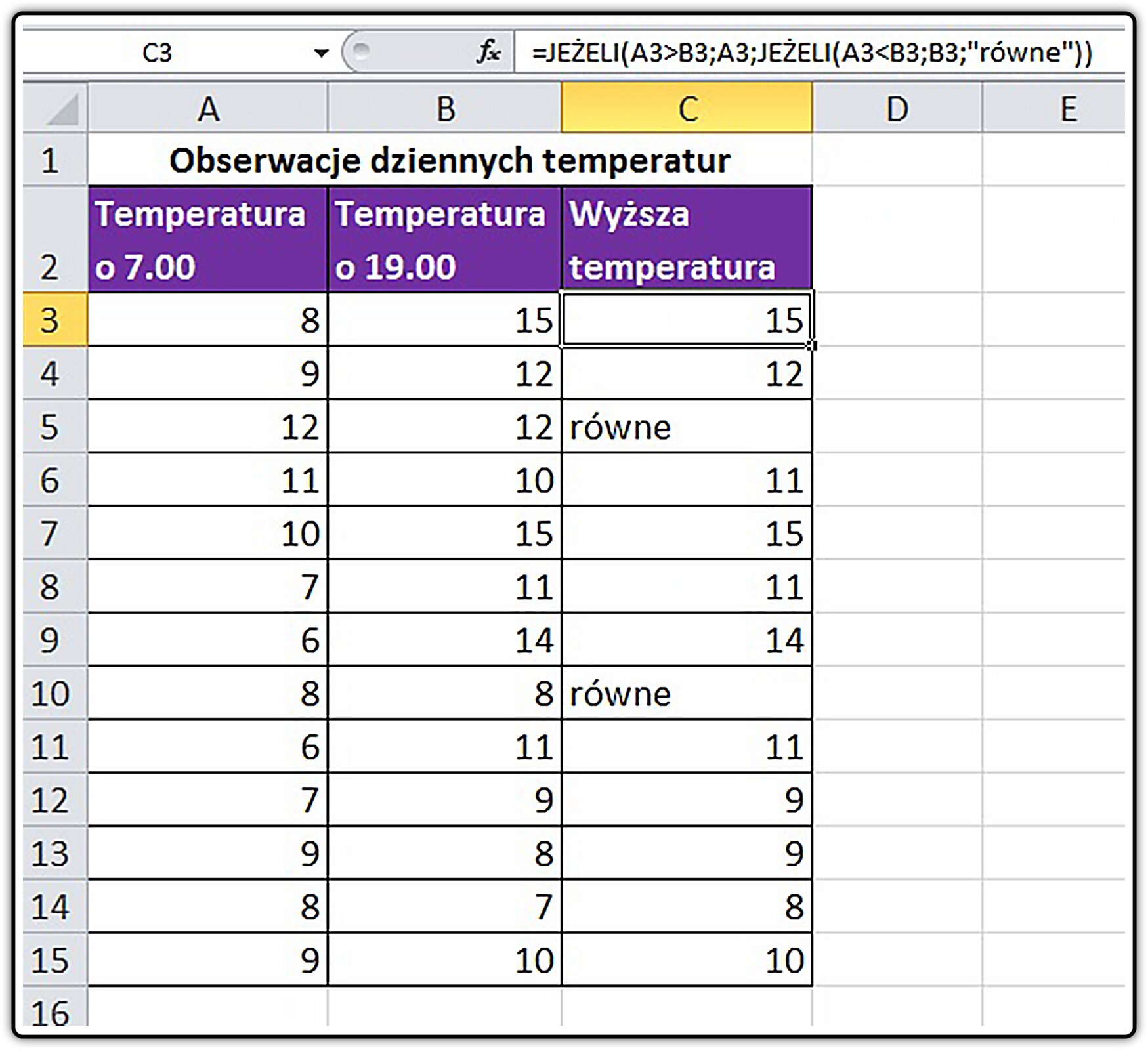The width and height of the screenshot is (1148, 1050).
Task: Click cell A11 with value 6
Action: (208, 746)
